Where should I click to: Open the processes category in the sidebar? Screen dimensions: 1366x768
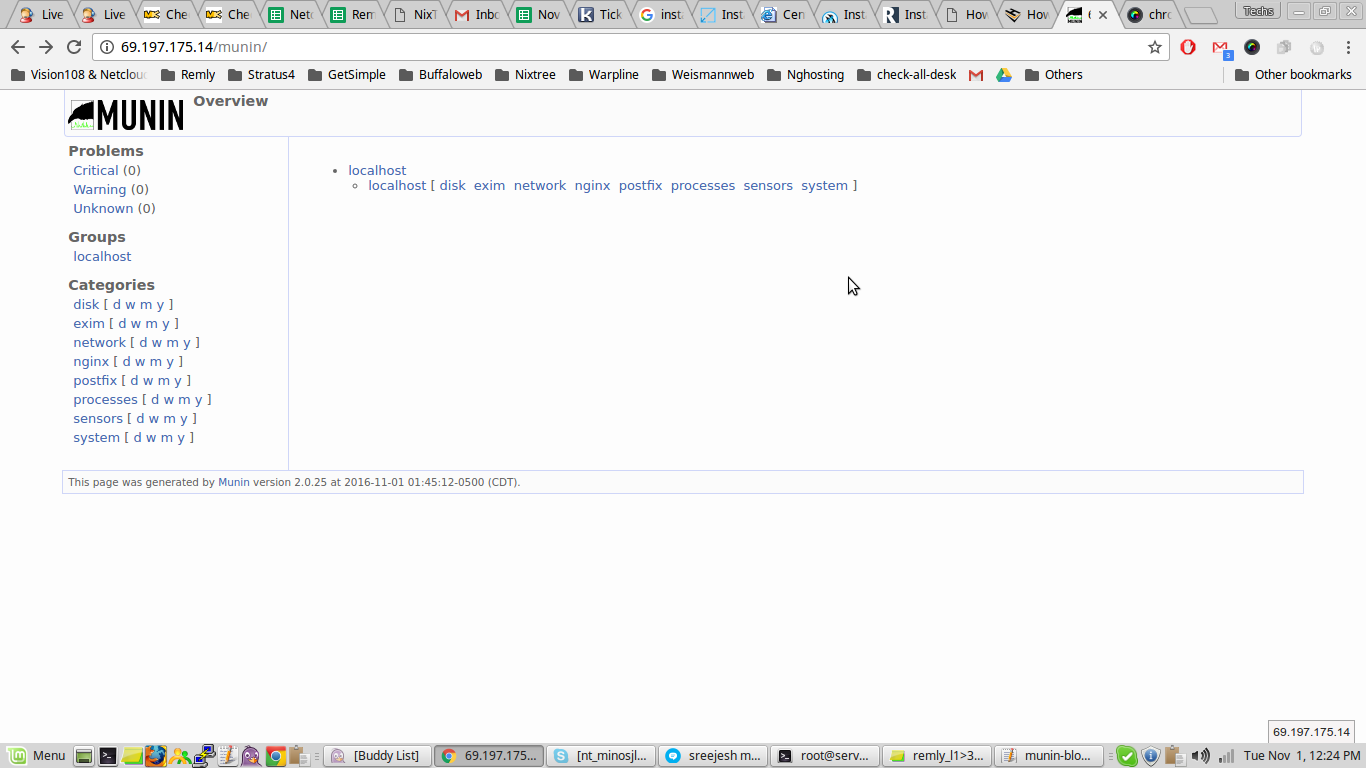(105, 400)
